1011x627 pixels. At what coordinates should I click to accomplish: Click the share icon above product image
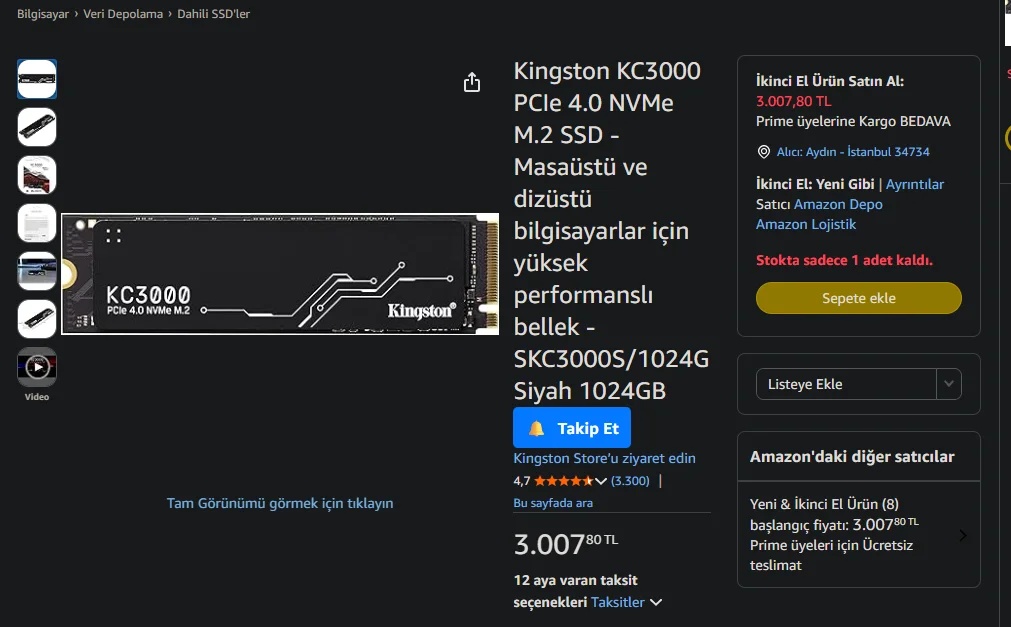[473, 83]
